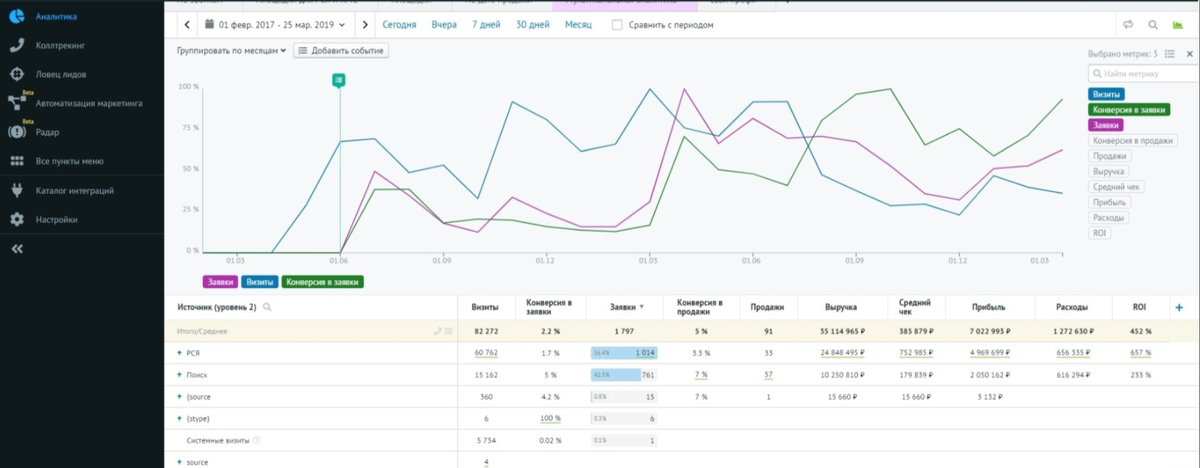The width and height of the screenshot is (1200, 468).
Task: Select the 7 дней quick period
Action: click(x=487, y=24)
